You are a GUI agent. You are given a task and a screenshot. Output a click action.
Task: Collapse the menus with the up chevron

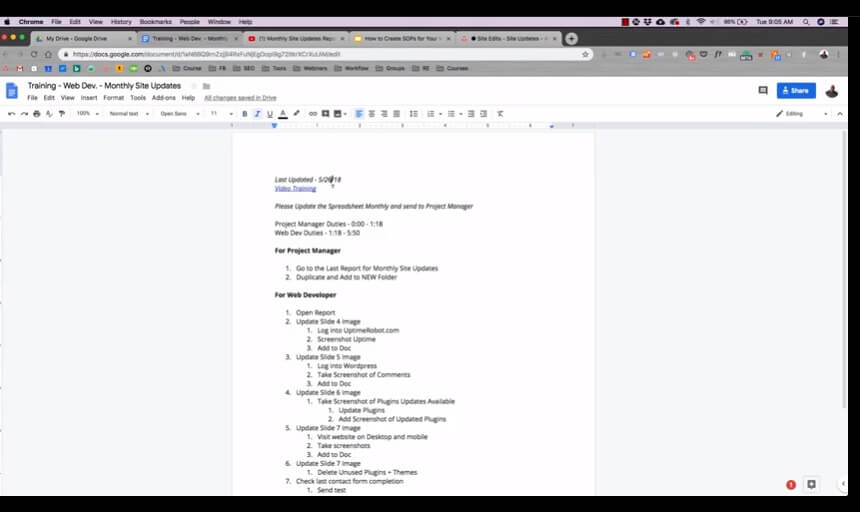pyautogui.click(x=840, y=113)
